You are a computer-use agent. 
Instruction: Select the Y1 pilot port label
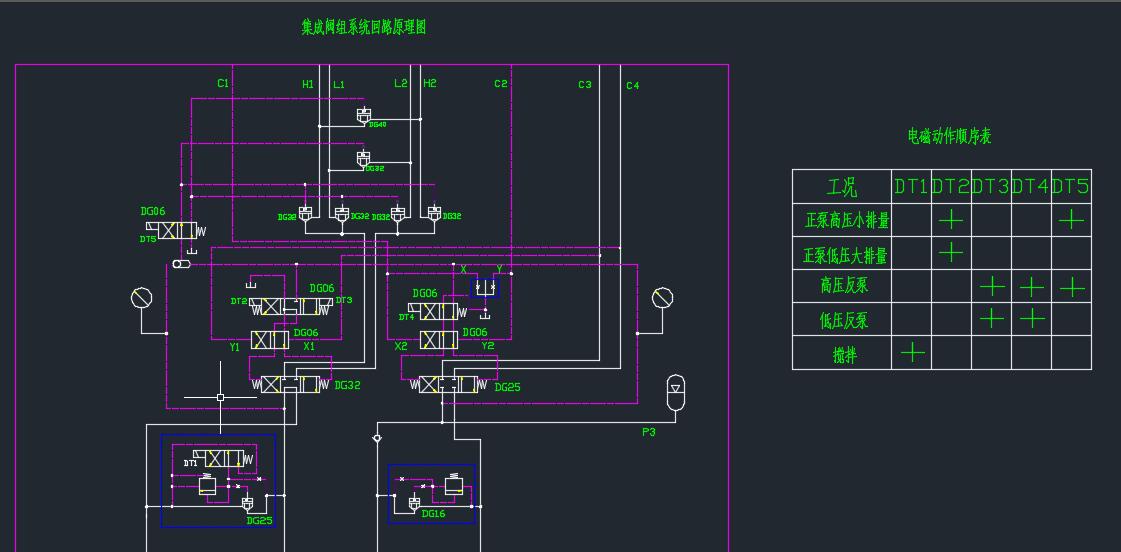coord(234,346)
